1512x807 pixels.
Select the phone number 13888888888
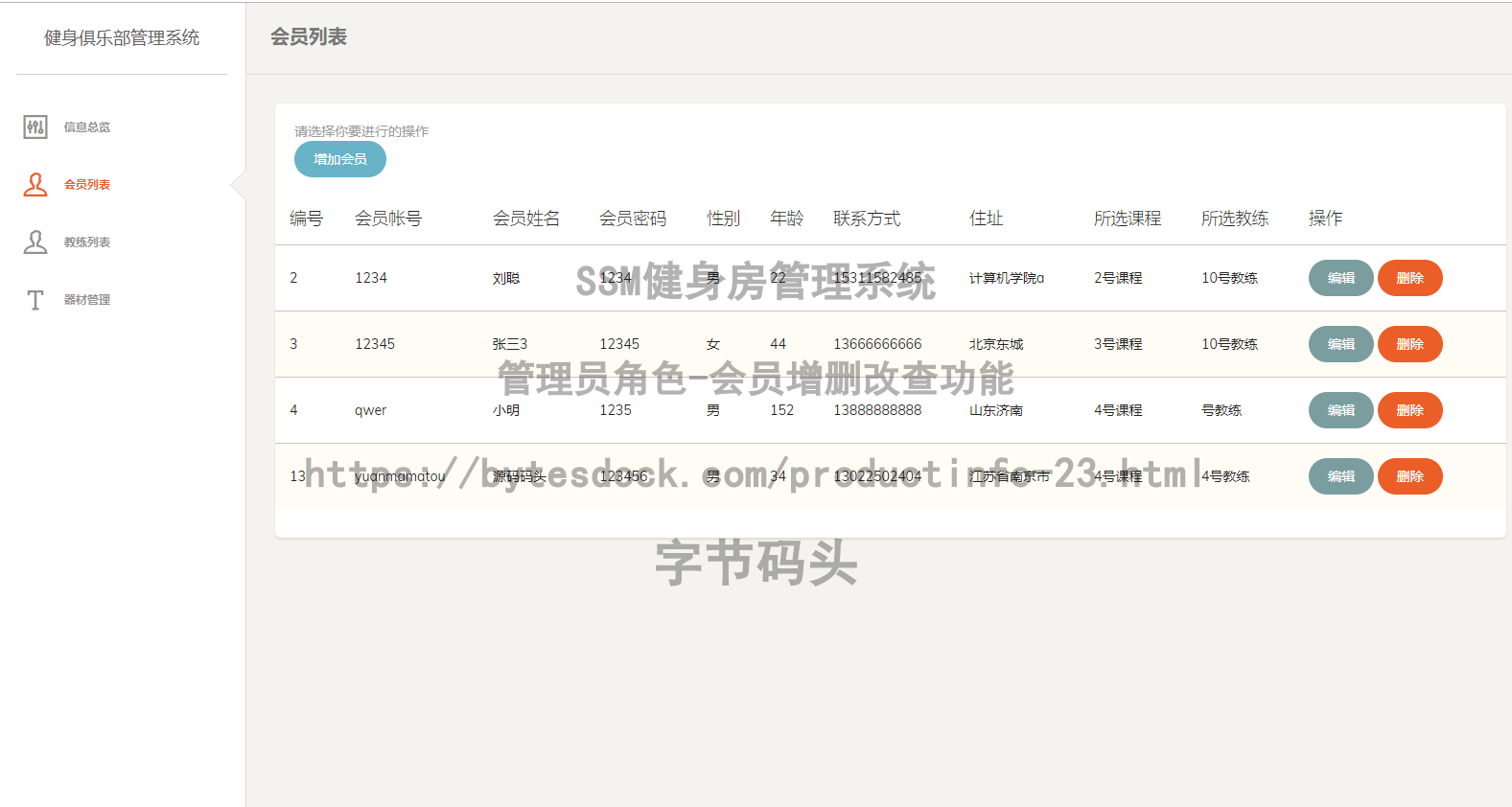(877, 410)
